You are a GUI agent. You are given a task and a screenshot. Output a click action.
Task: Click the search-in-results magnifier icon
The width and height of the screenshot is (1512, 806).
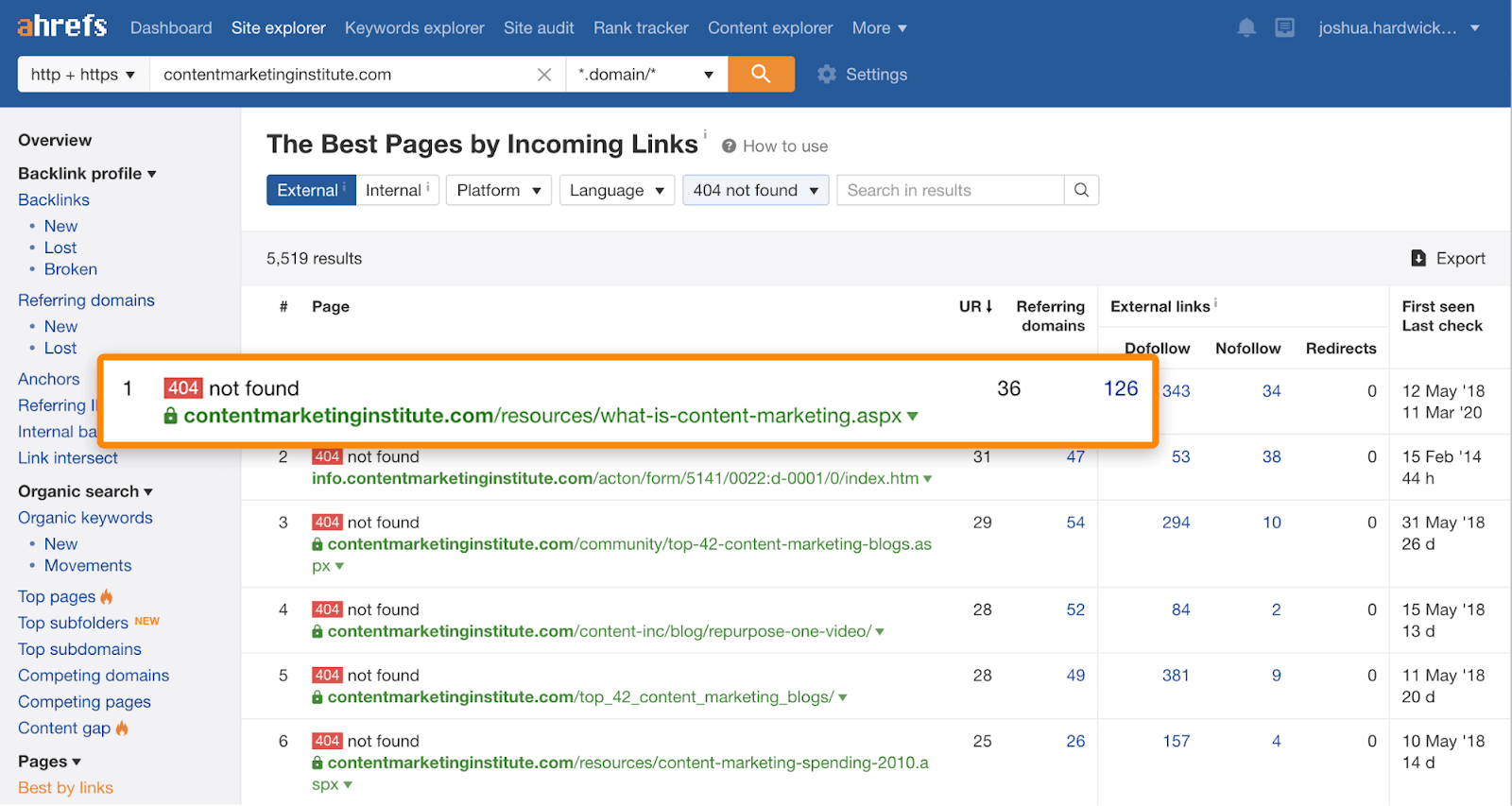click(1081, 190)
